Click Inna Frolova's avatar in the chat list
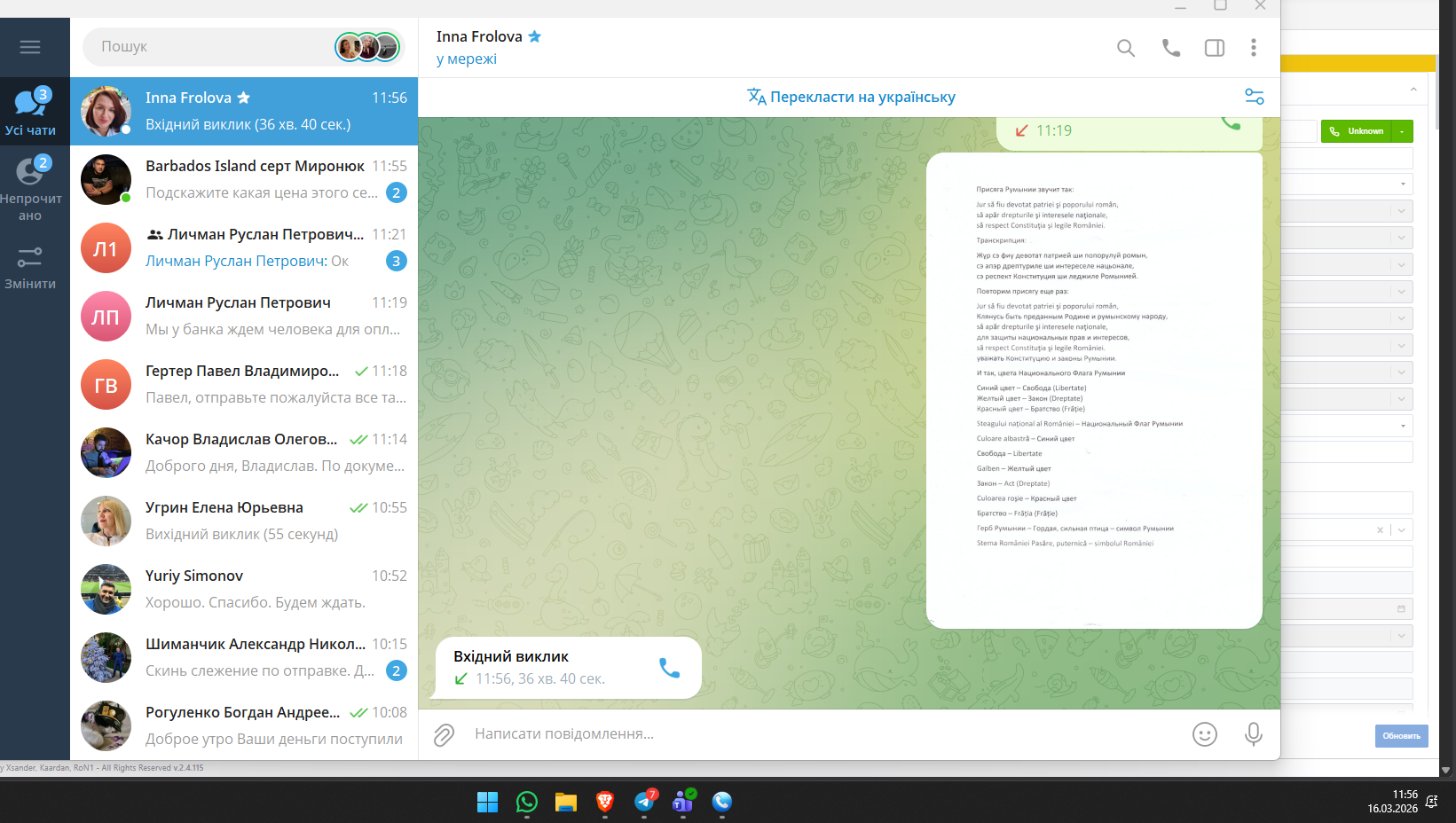Image resolution: width=1456 pixels, height=823 pixels. tap(106, 111)
